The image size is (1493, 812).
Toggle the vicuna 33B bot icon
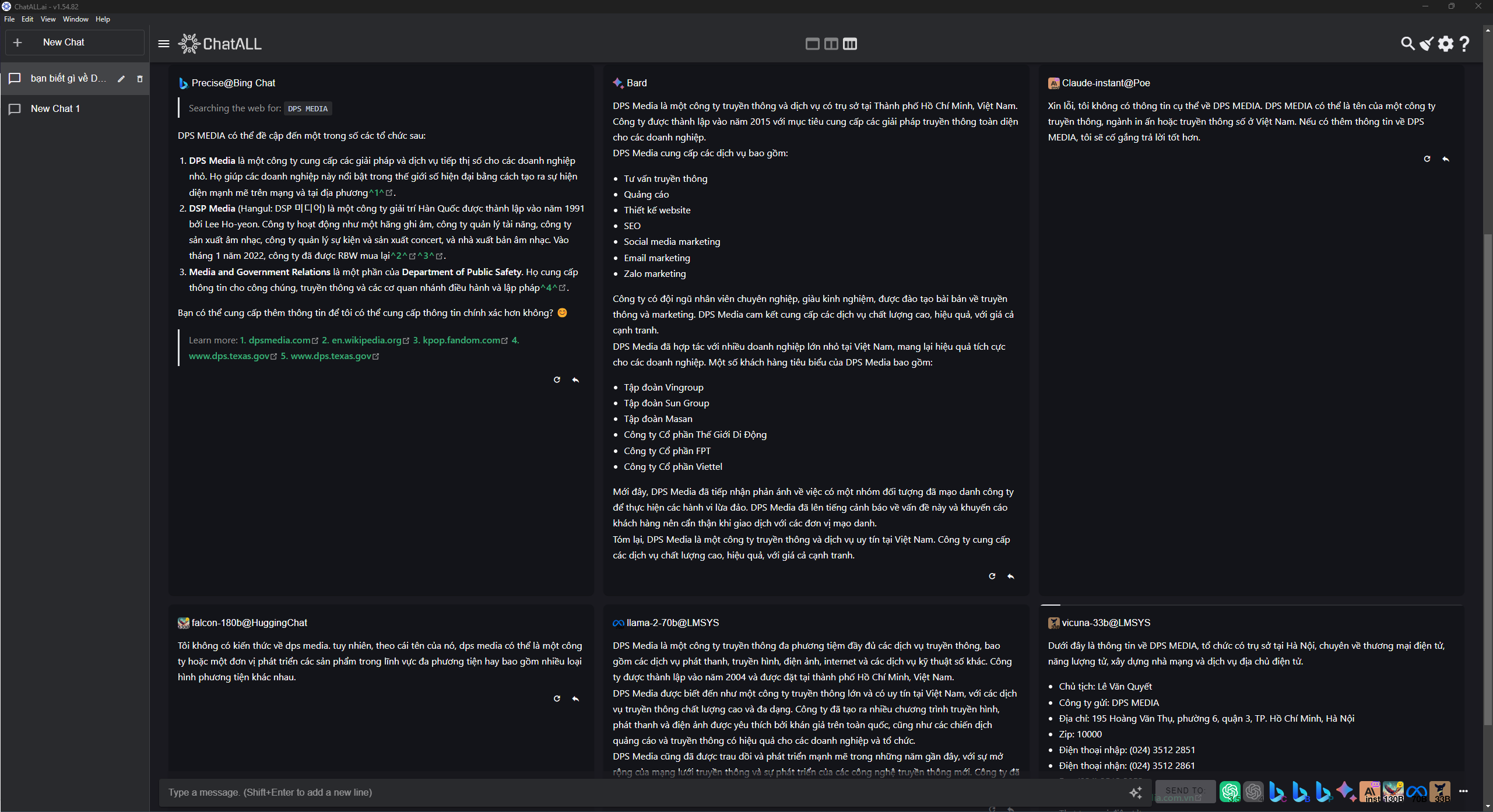point(1440,792)
